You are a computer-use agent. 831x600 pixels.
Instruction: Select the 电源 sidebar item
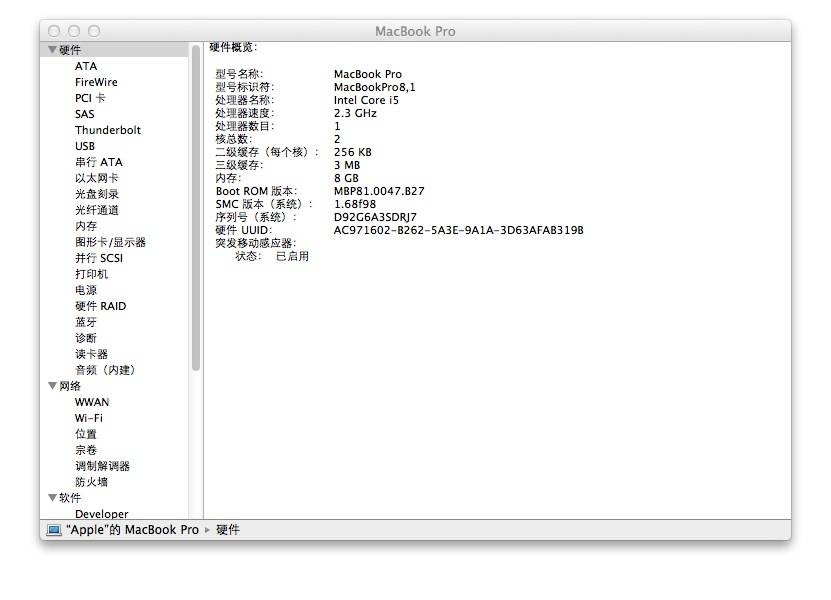[x=86, y=290]
